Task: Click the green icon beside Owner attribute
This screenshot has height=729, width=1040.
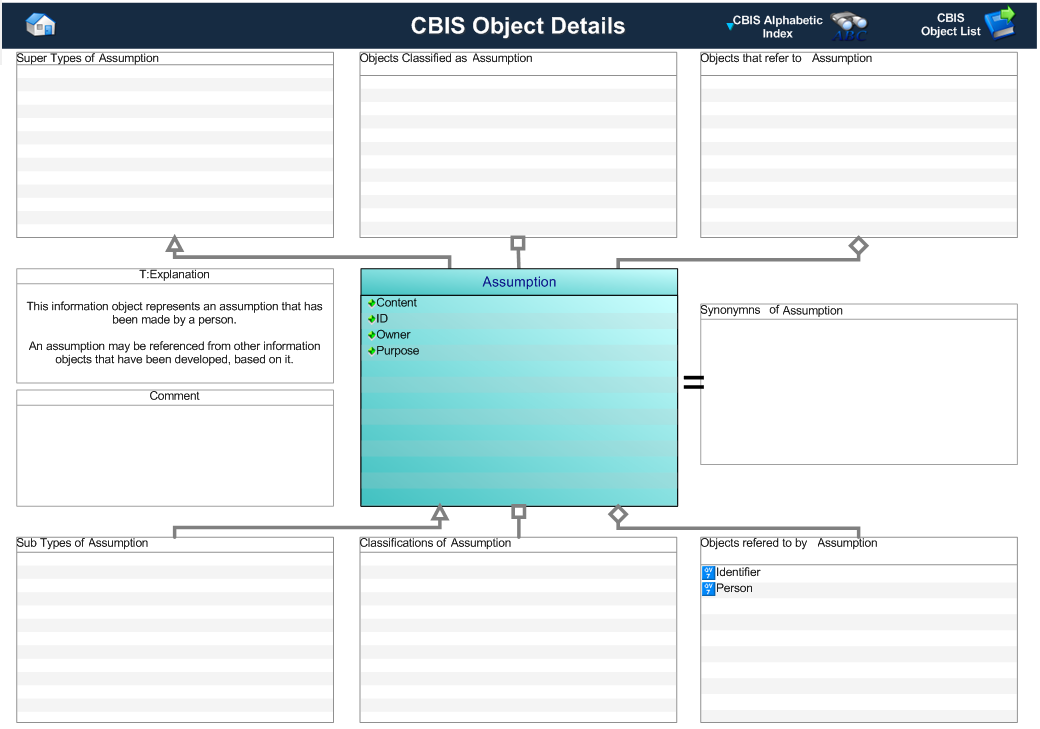Action: click(371, 335)
